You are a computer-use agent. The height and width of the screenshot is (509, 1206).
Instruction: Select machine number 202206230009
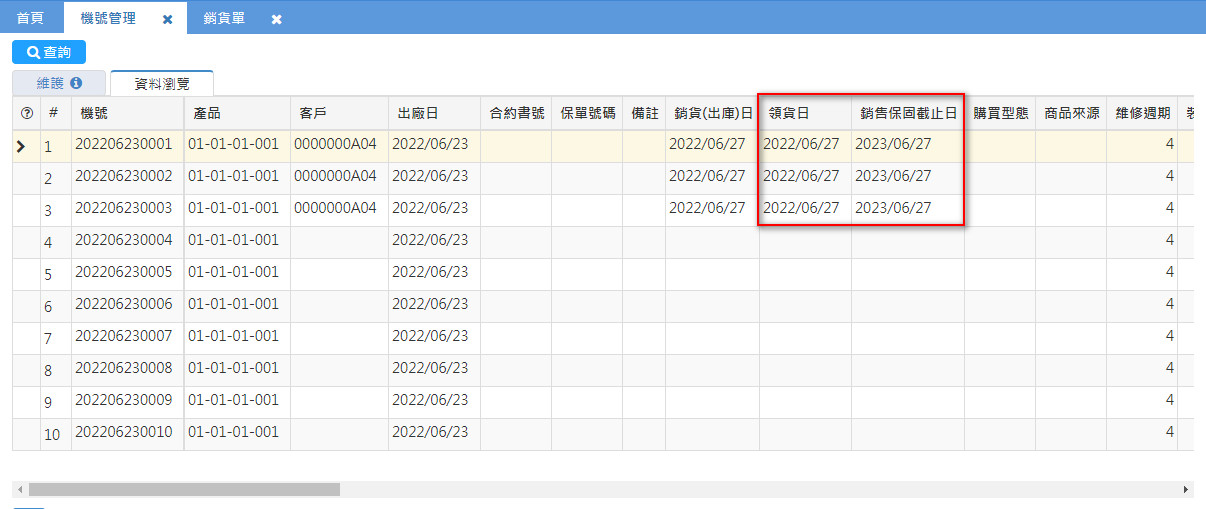pos(123,401)
